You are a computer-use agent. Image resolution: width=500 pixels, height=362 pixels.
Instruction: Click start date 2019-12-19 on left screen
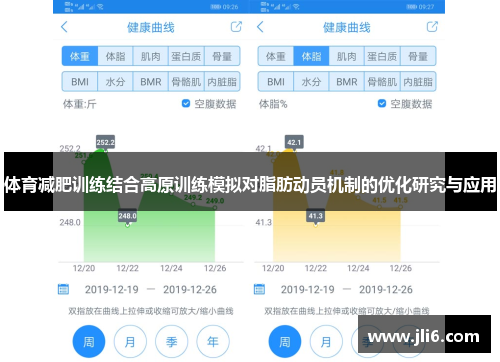(111, 289)
